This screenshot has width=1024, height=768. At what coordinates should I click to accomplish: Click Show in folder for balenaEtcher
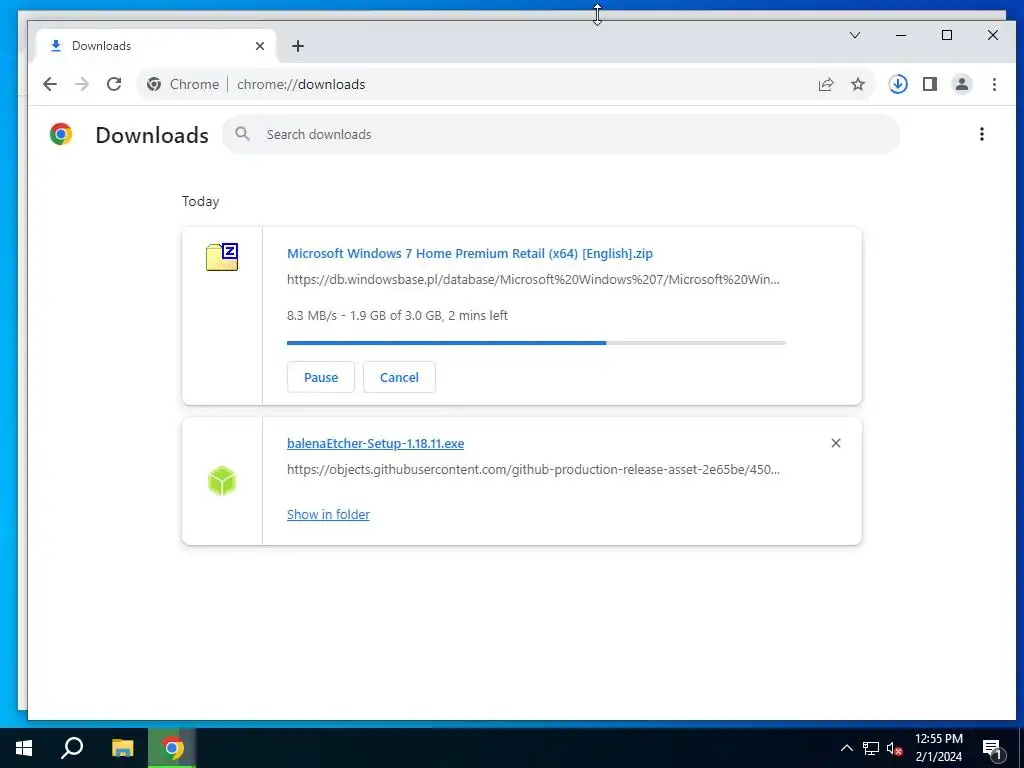tap(328, 515)
